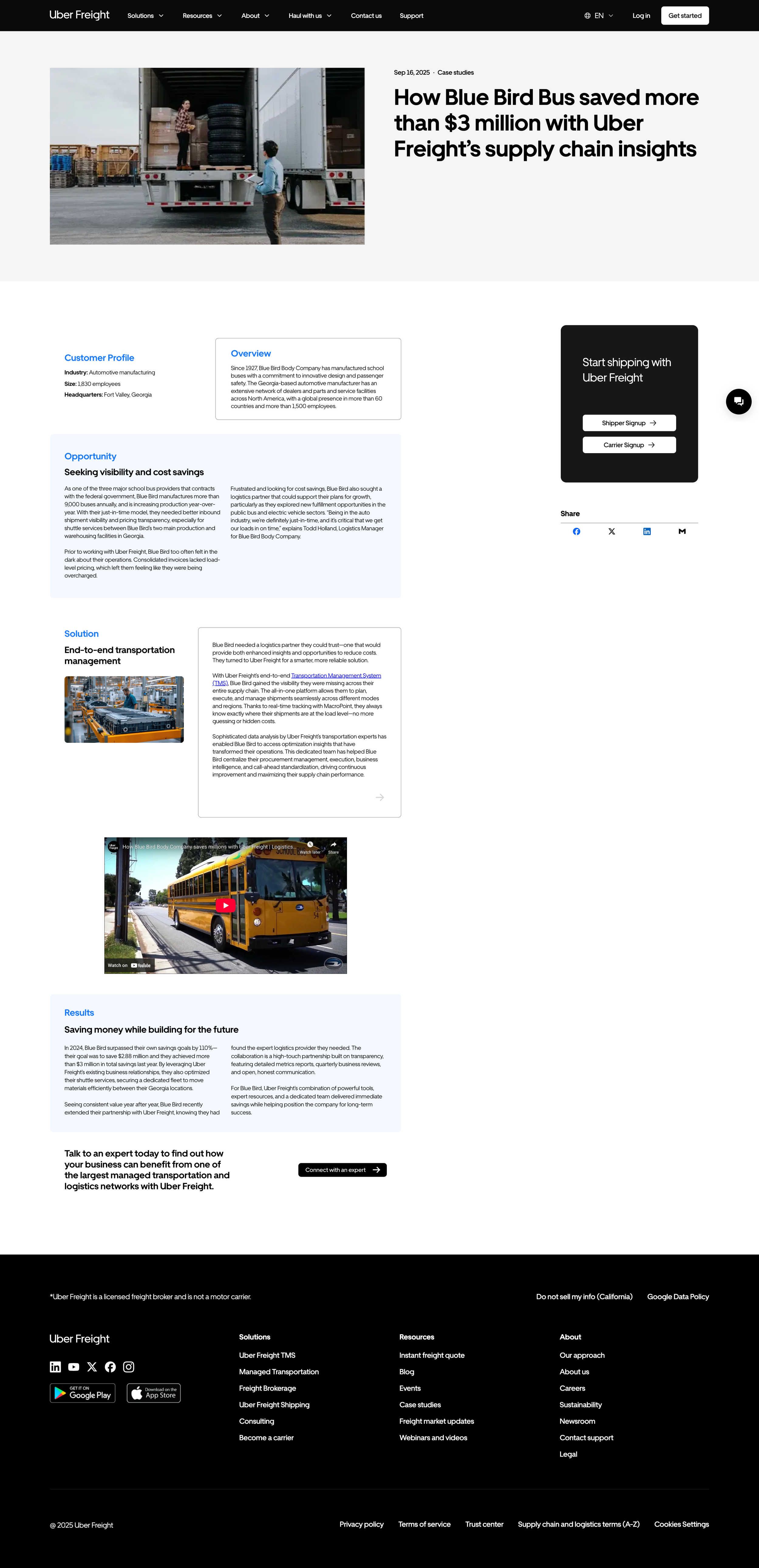The image size is (759, 1568).
Task: Open Contact us menu item
Action: 366,16
